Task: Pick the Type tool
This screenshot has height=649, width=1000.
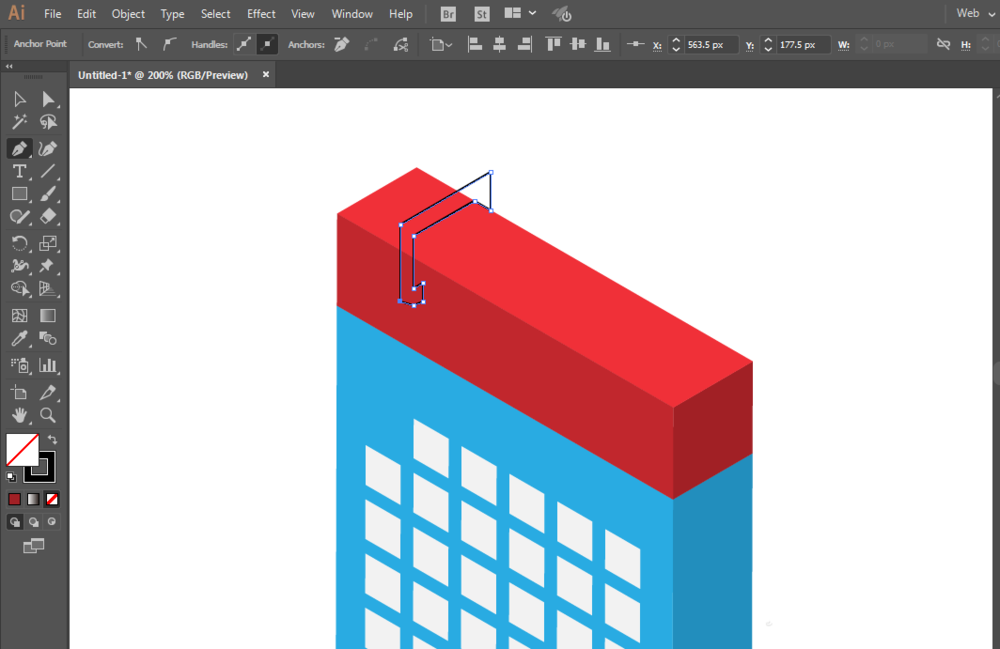Action: [19, 171]
